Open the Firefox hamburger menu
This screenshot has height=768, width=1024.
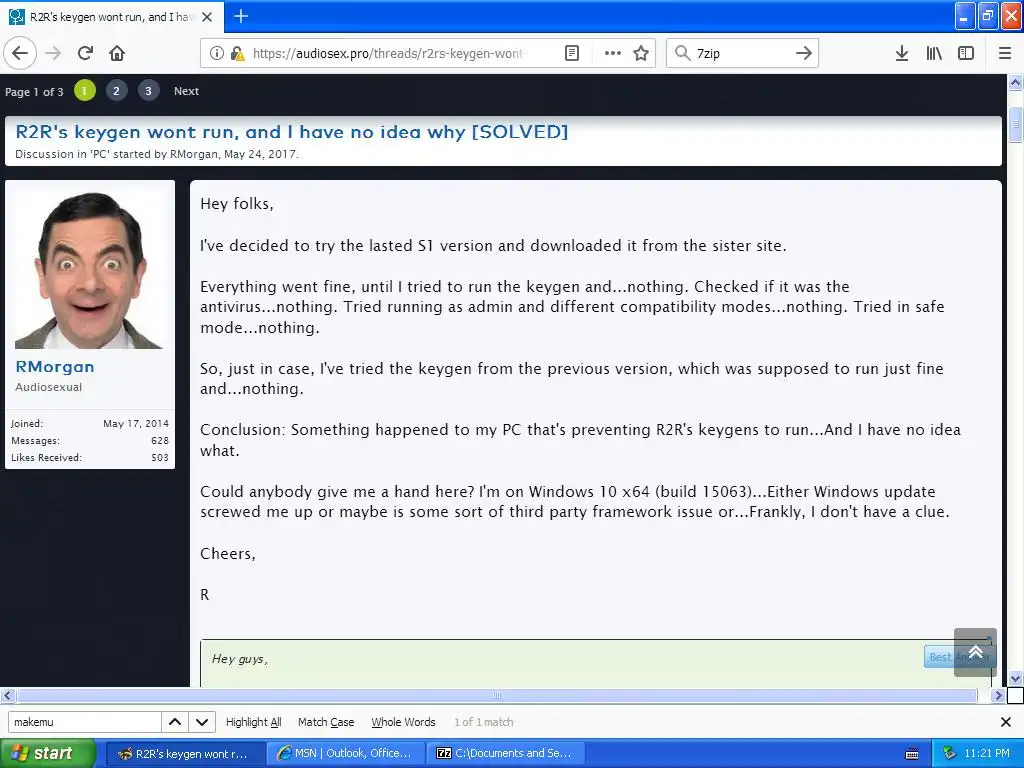point(1005,53)
